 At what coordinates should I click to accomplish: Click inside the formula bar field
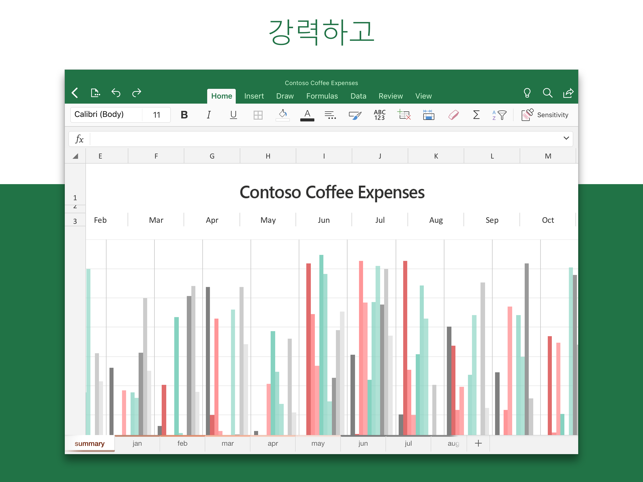(x=326, y=139)
